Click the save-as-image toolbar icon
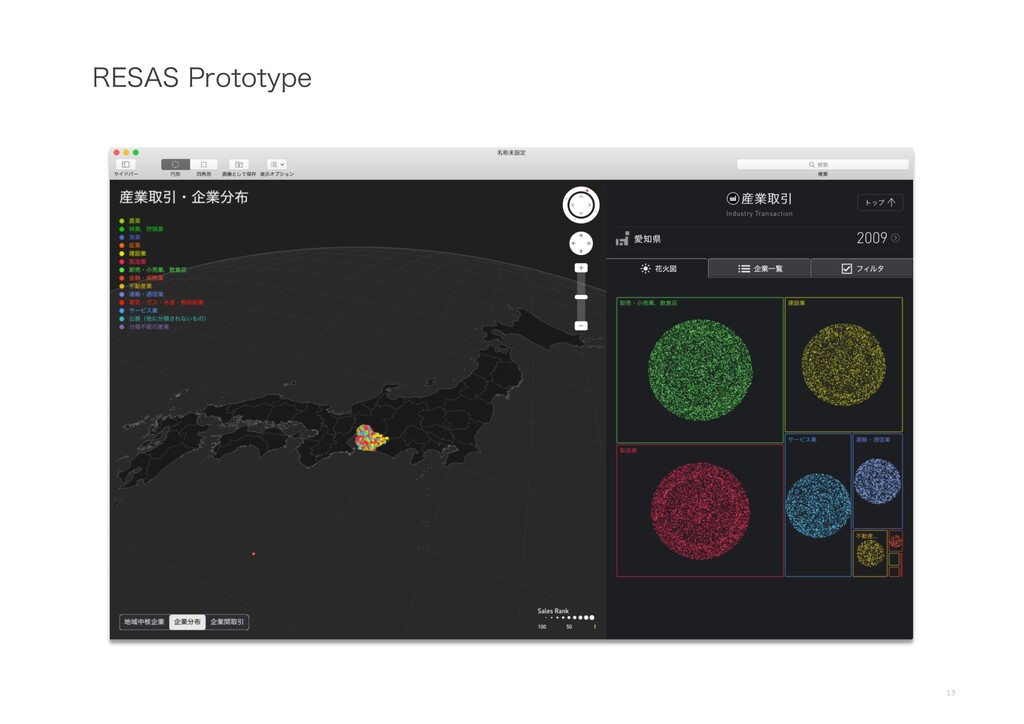1024x724 pixels. click(x=238, y=165)
